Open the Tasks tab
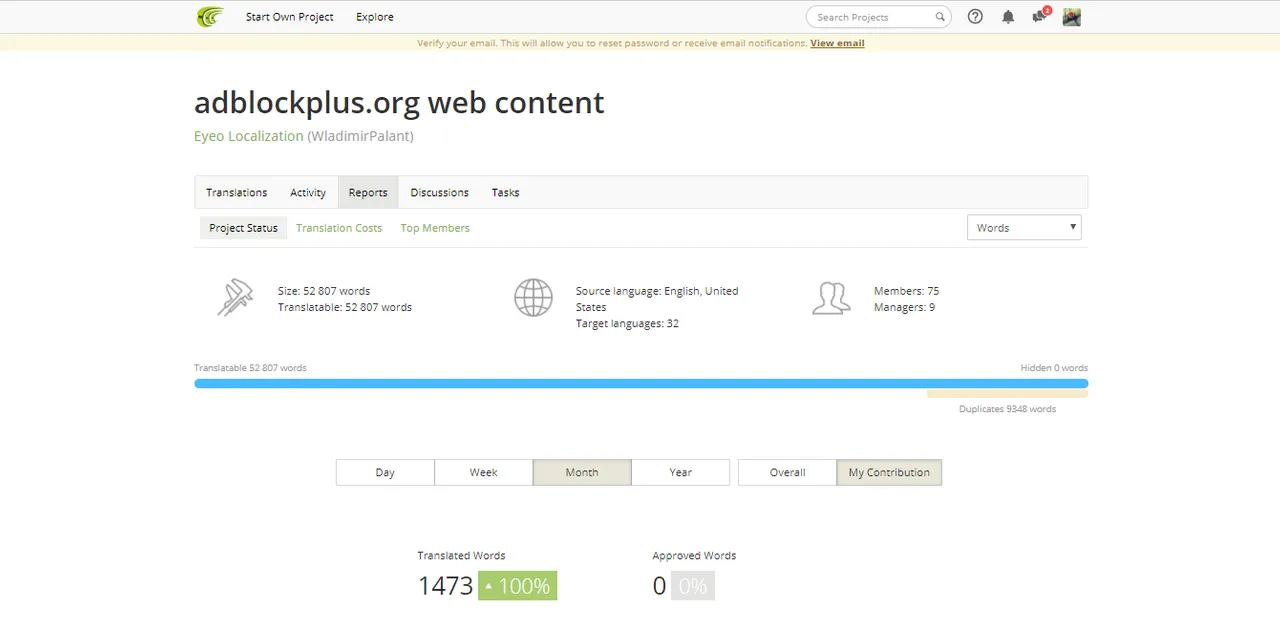 (505, 192)
